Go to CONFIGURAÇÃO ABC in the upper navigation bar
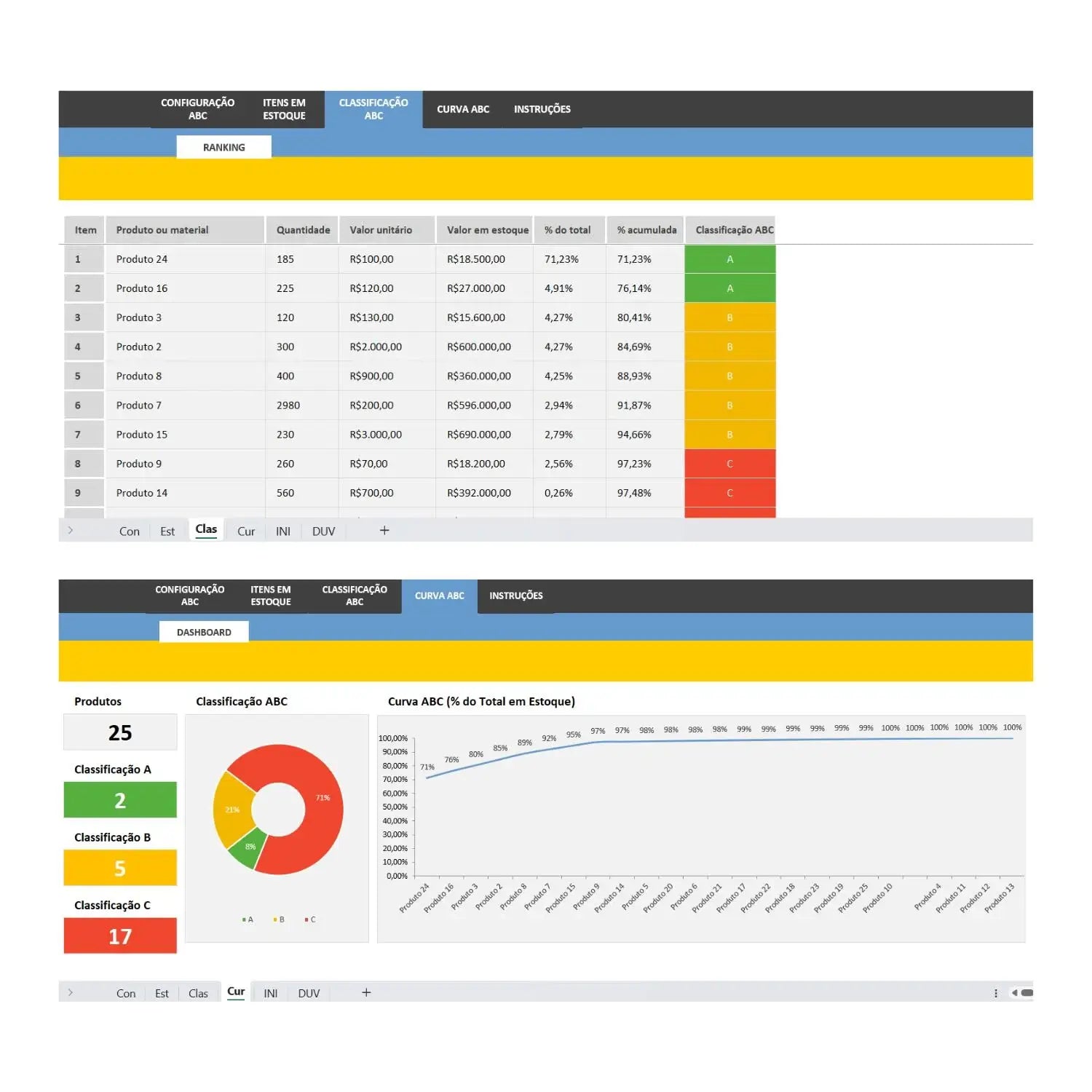 pyautogui.click(x=197, y=109)
